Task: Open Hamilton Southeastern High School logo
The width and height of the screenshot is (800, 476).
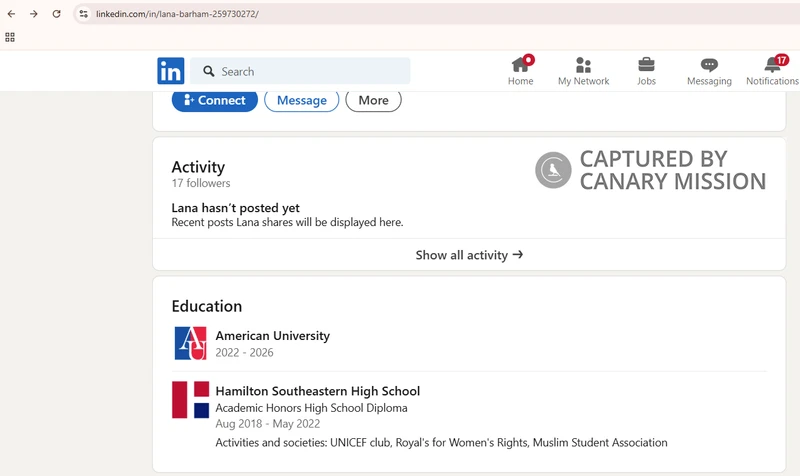Action: (x=190, y=399)
